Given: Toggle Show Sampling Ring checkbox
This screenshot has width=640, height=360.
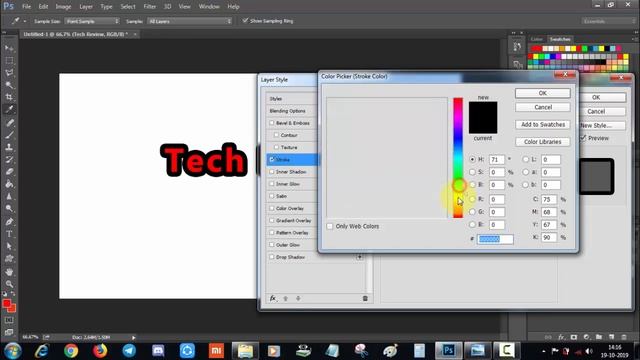Looking at the screenshot, I should 245,20.
